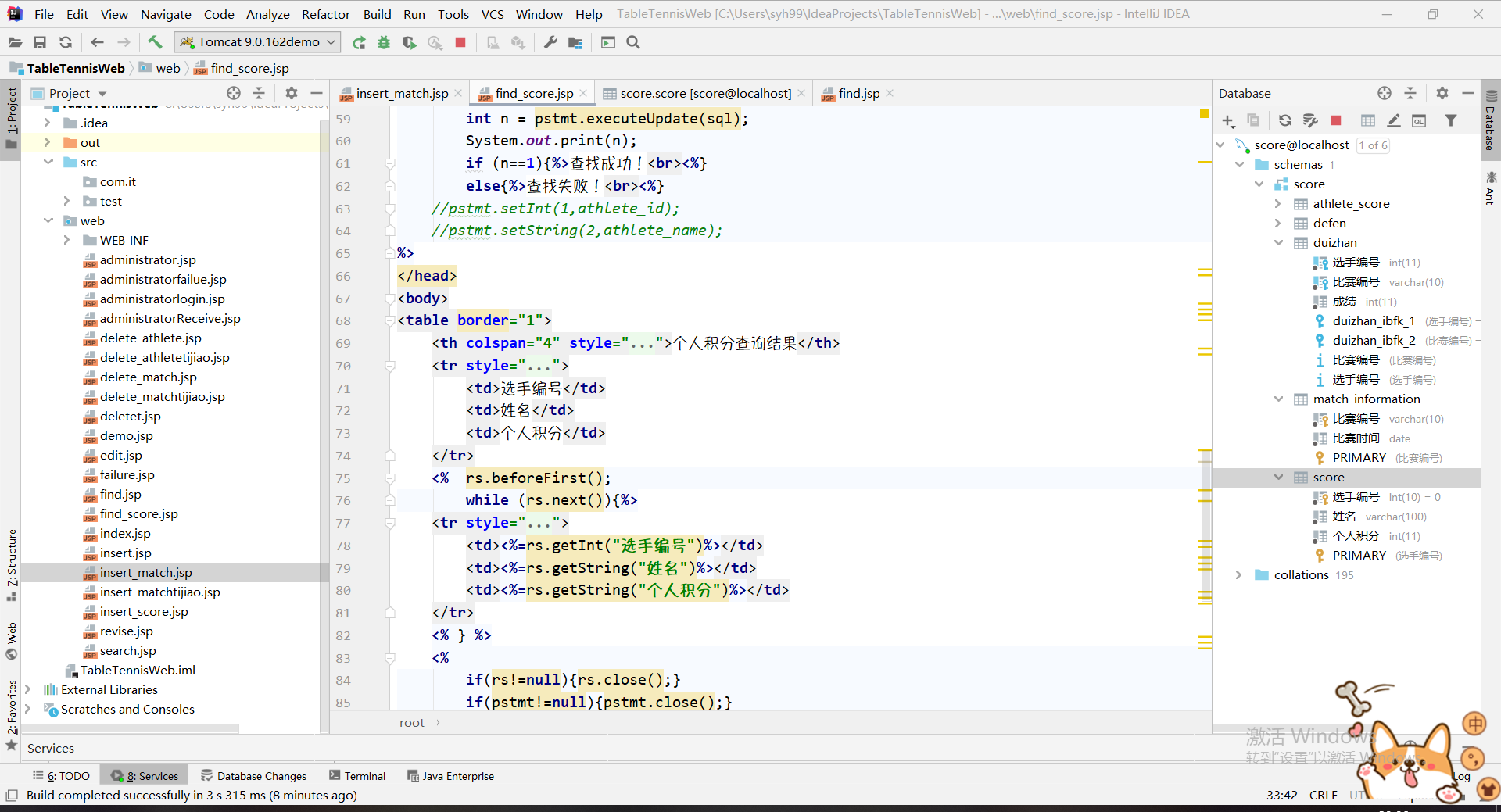The image size is (1501, 812).
Task: Click CRLF line separator in status bar
Action: (x=1323, y=795)
